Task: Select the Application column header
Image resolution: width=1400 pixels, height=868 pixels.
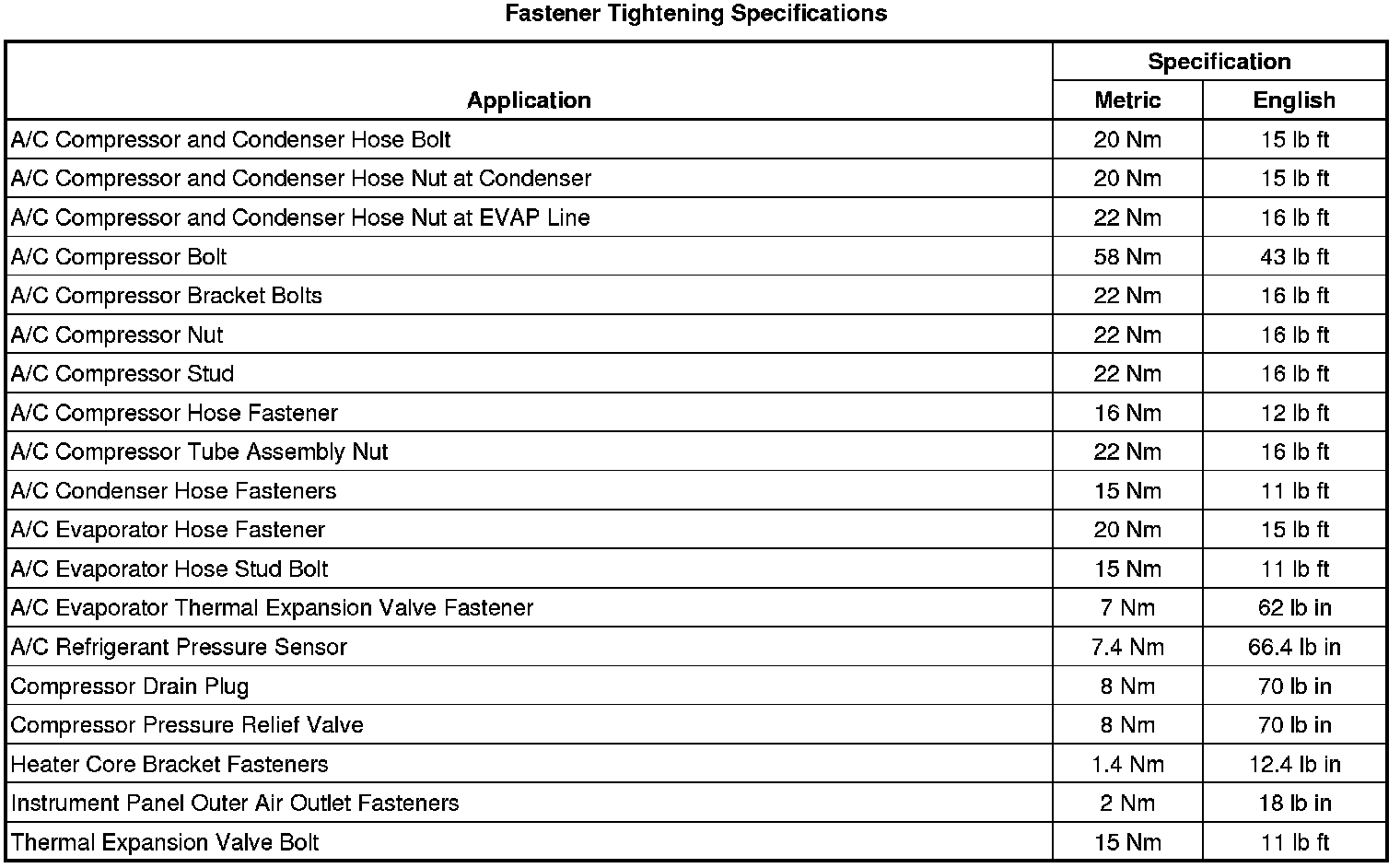Action: point(529,100)
